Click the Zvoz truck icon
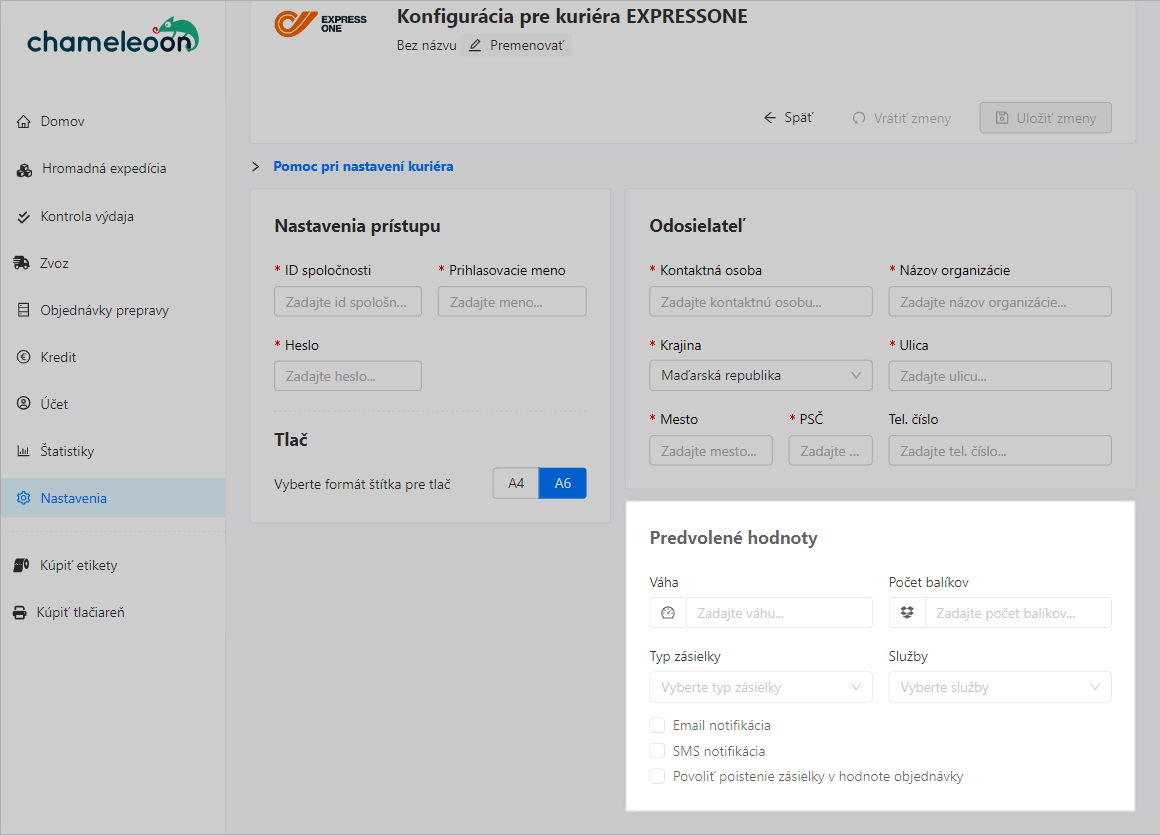This screenshot has height=835, width=1160. tap(22, 263)
